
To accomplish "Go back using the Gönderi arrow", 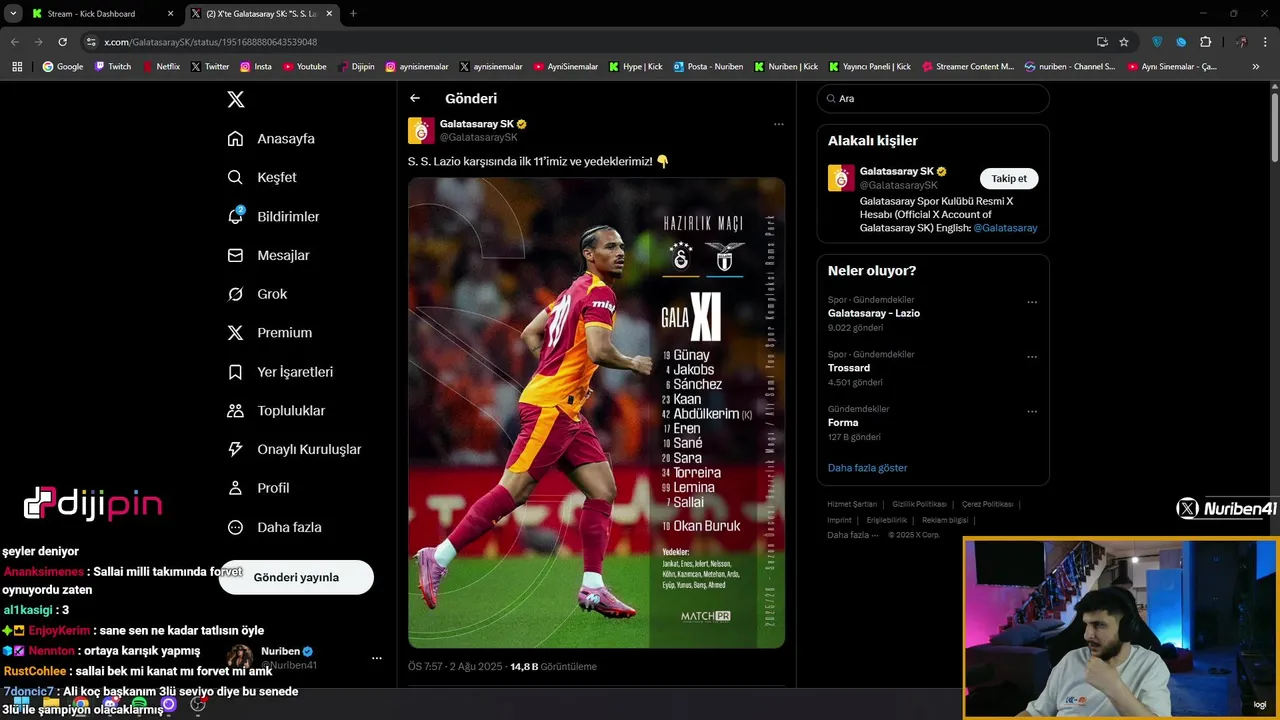I will point(415,98).
